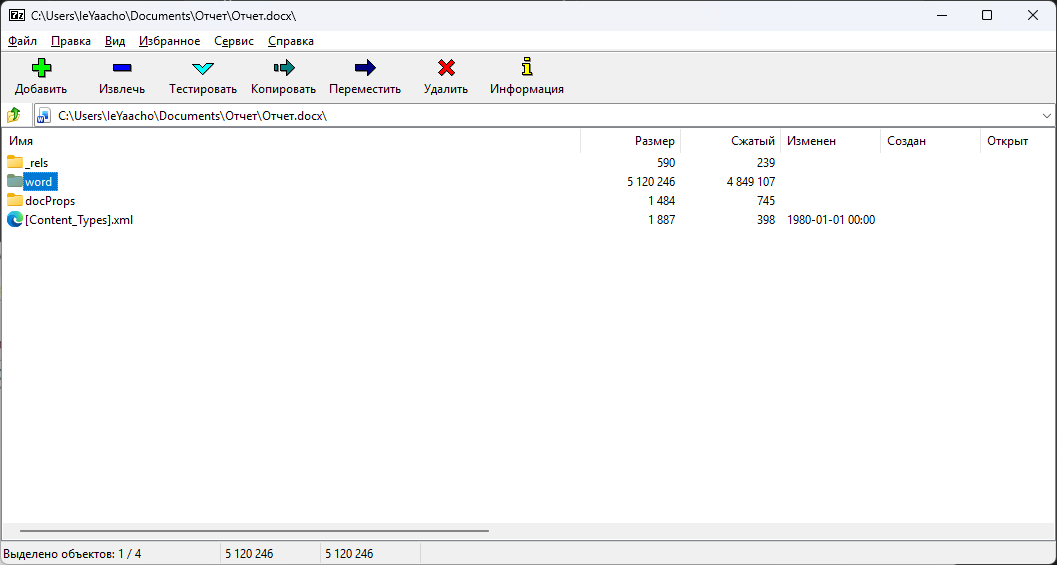Click the yellow Информация icon
This screenshot has height=565, width=1057.
(x=527, y=67)
